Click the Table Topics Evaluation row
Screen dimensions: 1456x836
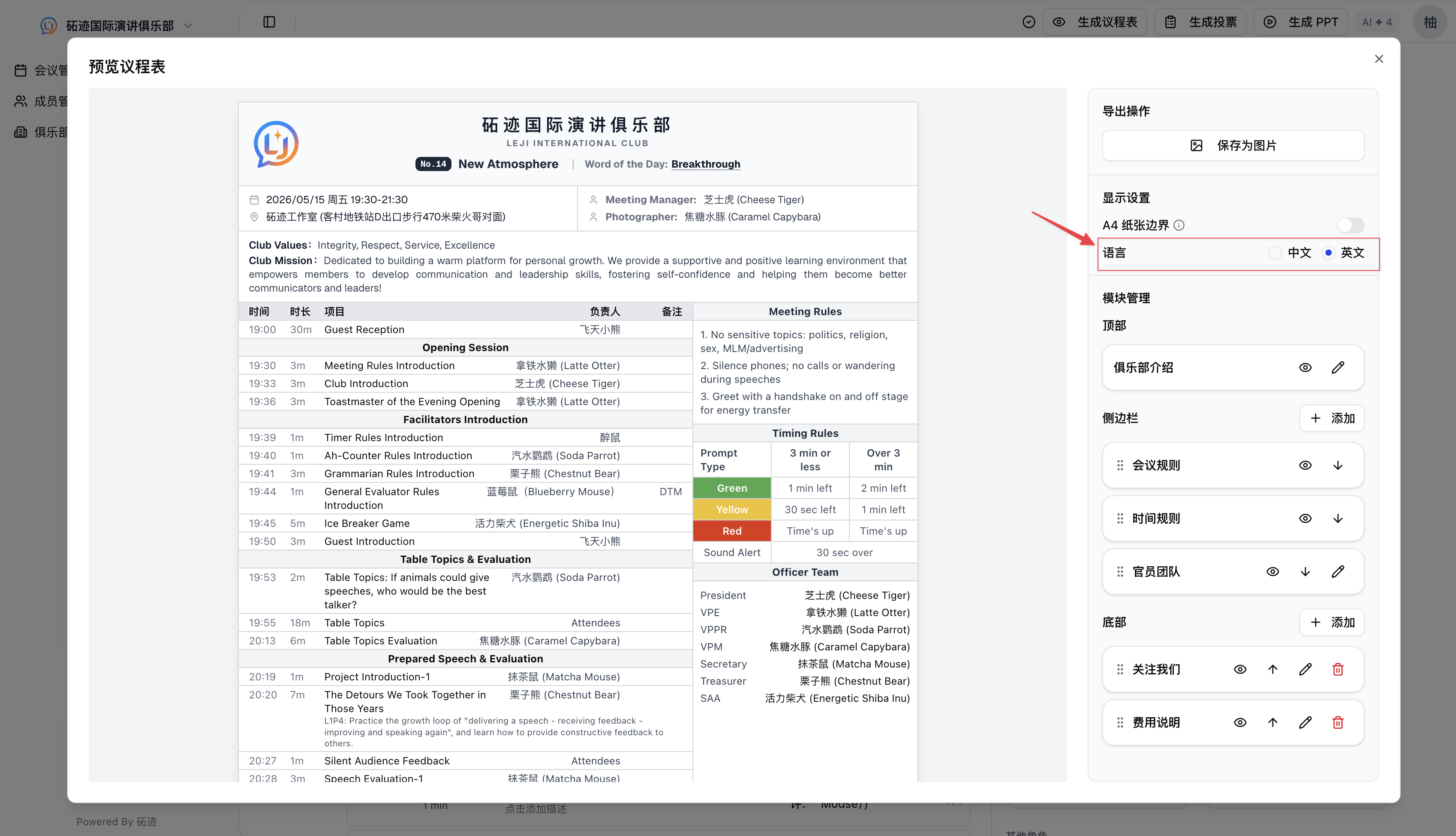[465, 641]
